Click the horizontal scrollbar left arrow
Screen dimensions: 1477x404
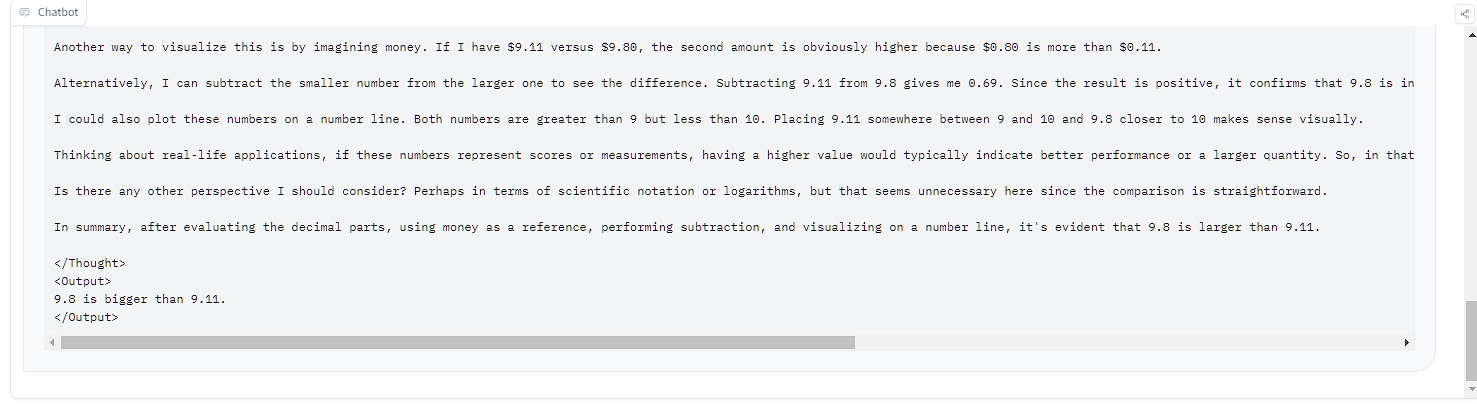[52, 342]
